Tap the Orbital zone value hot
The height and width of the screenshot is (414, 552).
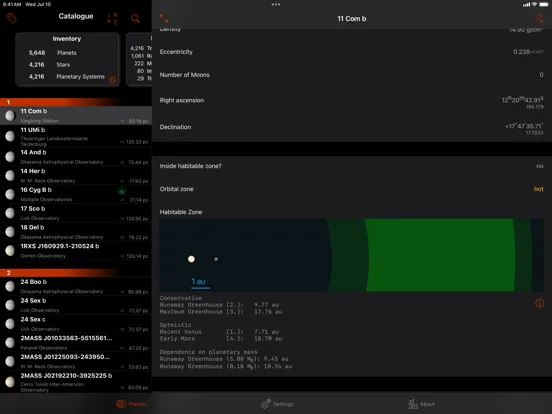click(x=538, y=189)
